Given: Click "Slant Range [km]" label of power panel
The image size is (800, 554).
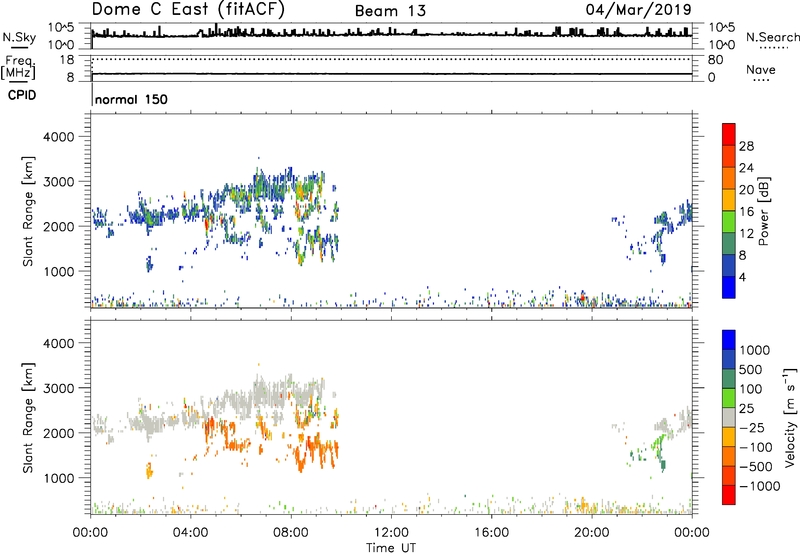Looking at the screenshot, I should [x=29, y=211].
